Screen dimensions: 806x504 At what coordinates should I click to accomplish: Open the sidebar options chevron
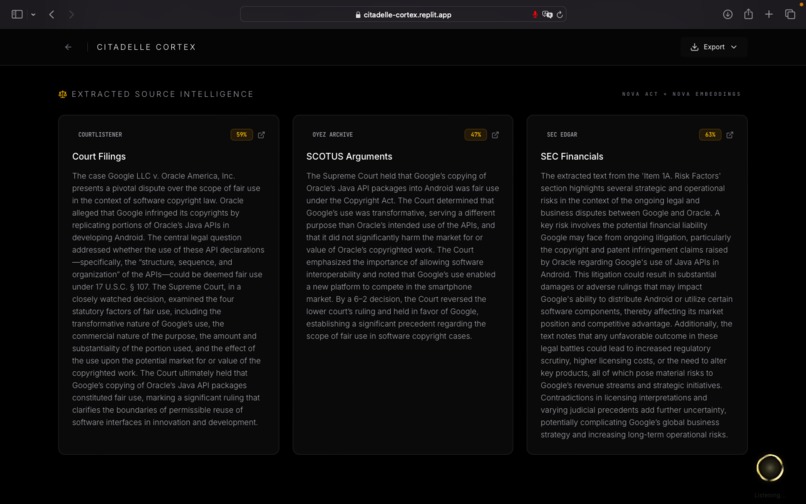pos(33,15)
